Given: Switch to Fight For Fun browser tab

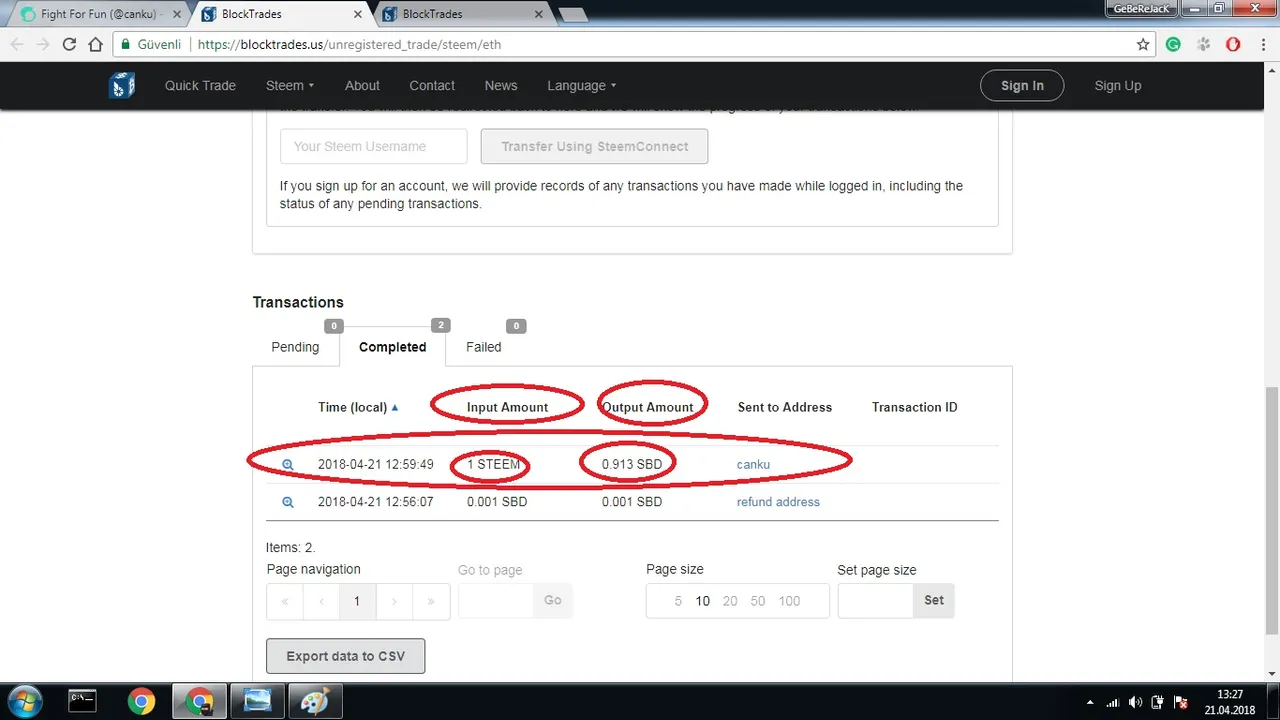Looking at the screenshot, I should click(x=98, y=14).
